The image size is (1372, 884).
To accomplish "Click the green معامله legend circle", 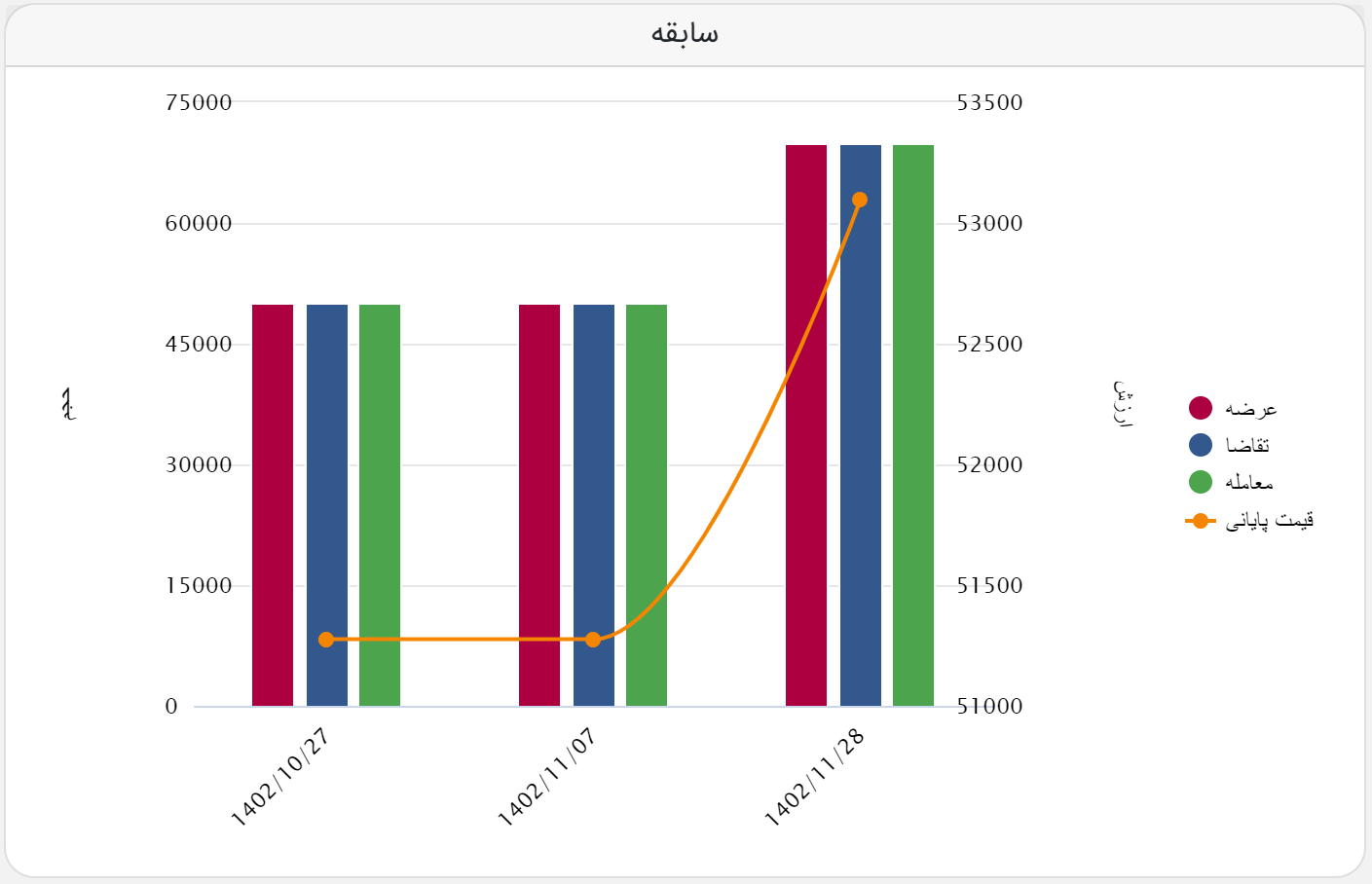I will click(x=1201, y=482).
